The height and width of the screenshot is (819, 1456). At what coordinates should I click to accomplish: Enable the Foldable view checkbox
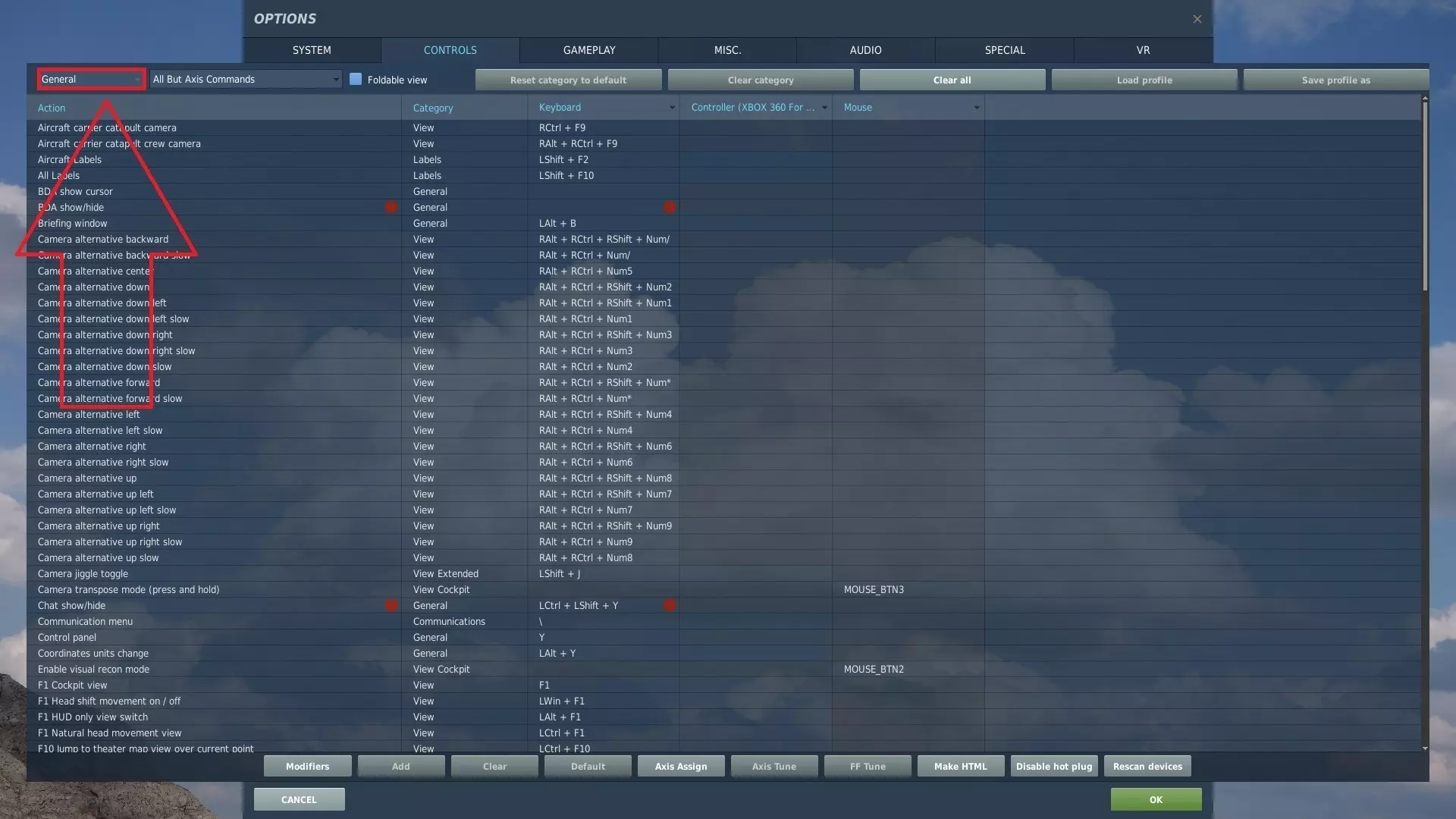(x=356, y=80)
